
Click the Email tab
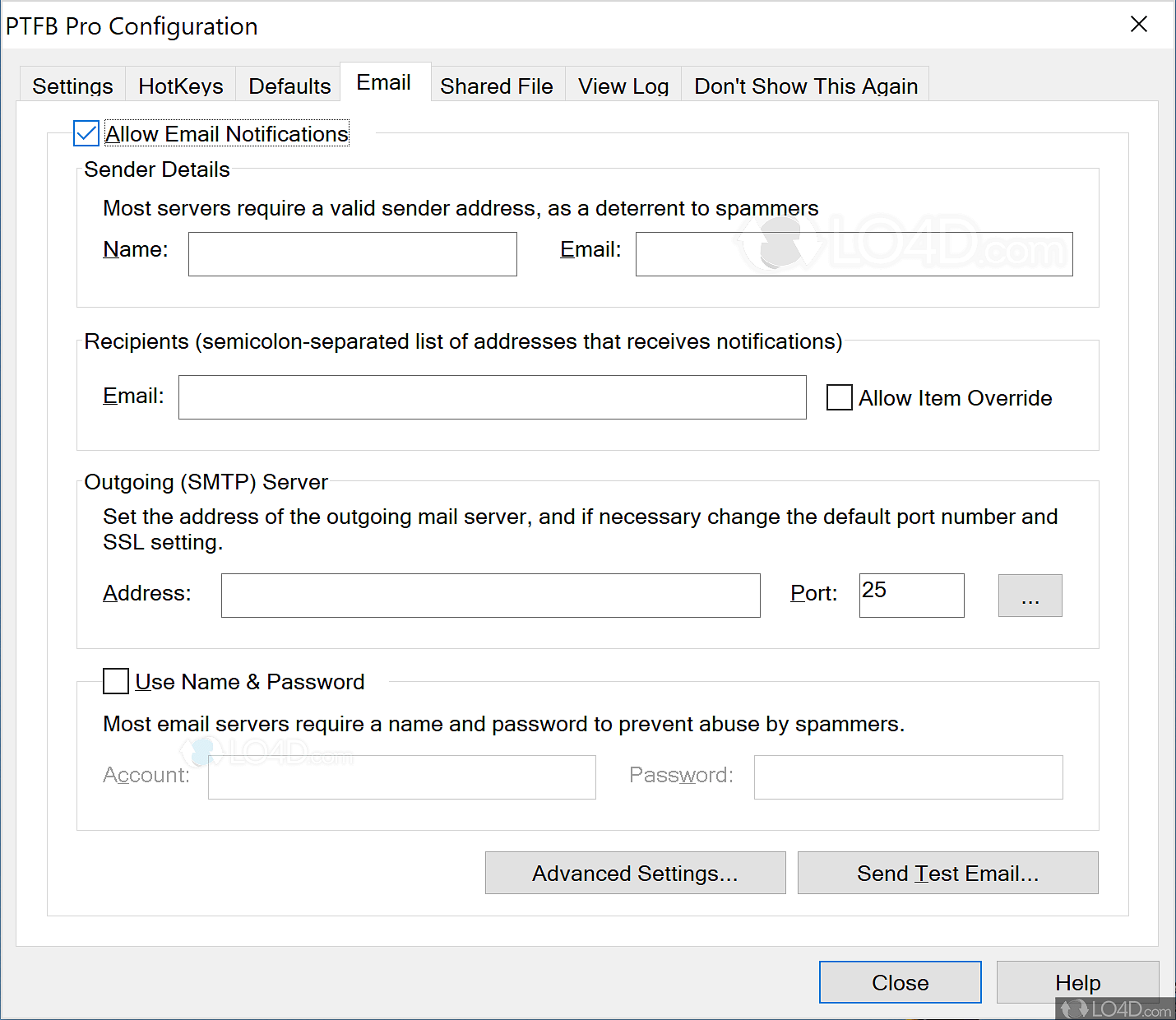pyautogui.click(x=384, y=82)
